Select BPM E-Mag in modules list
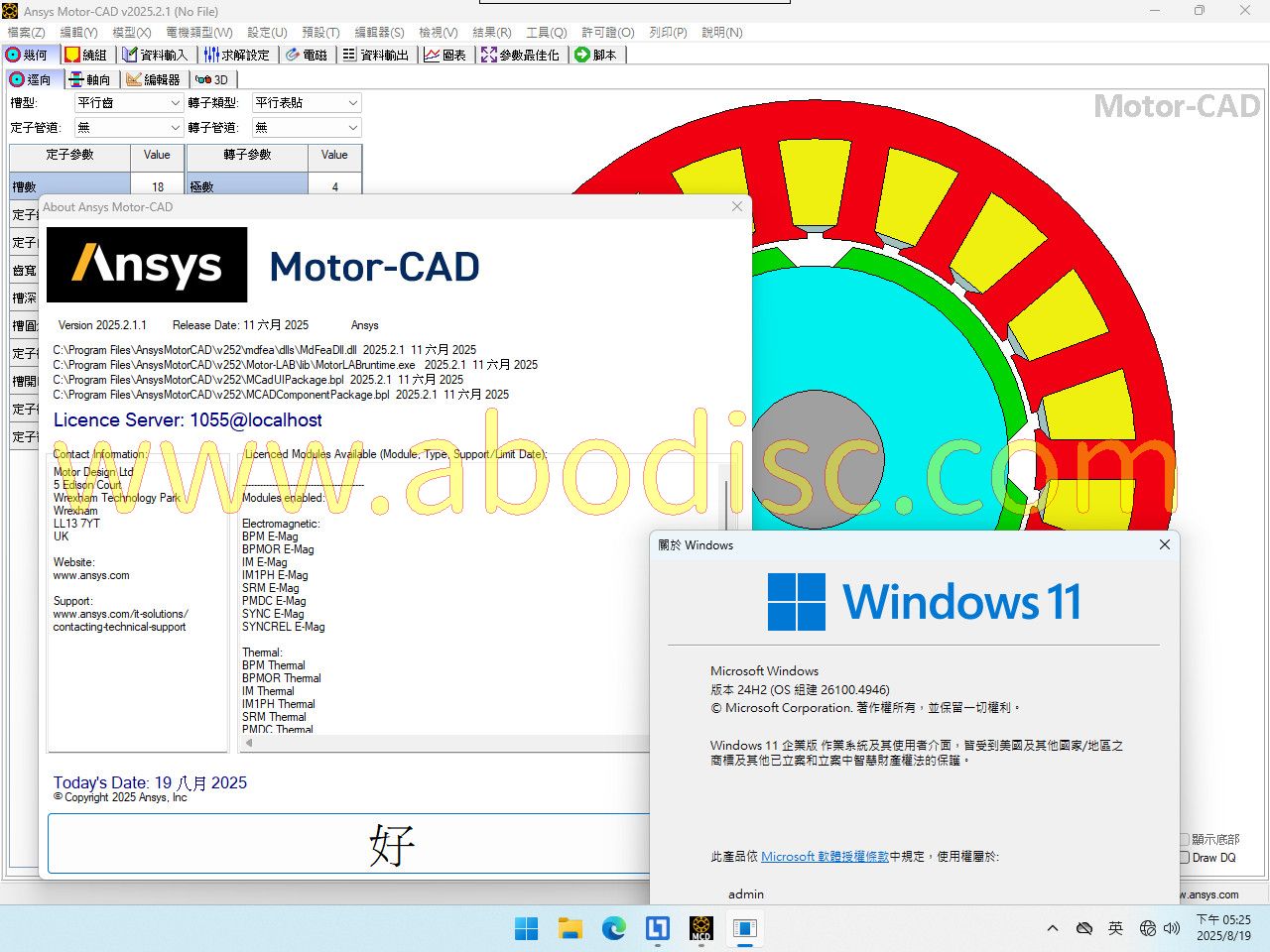The width and height of the screenshot is (1270, 952). click(270, 536)
